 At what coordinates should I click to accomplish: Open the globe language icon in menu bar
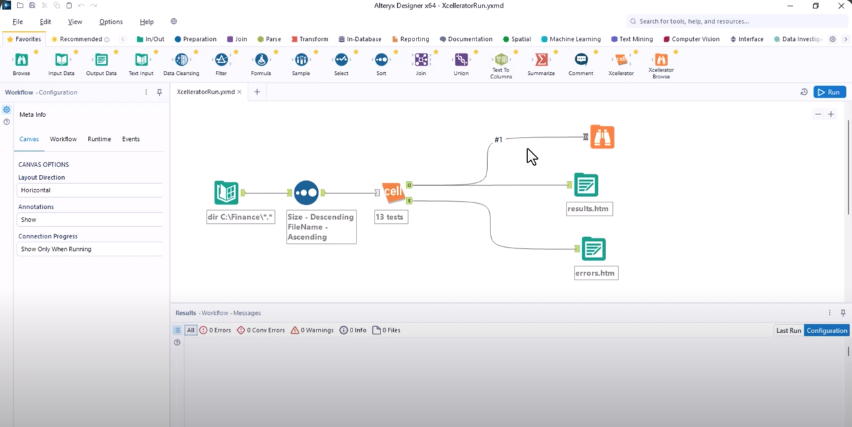pyautogui.click(x=174, y=22)
